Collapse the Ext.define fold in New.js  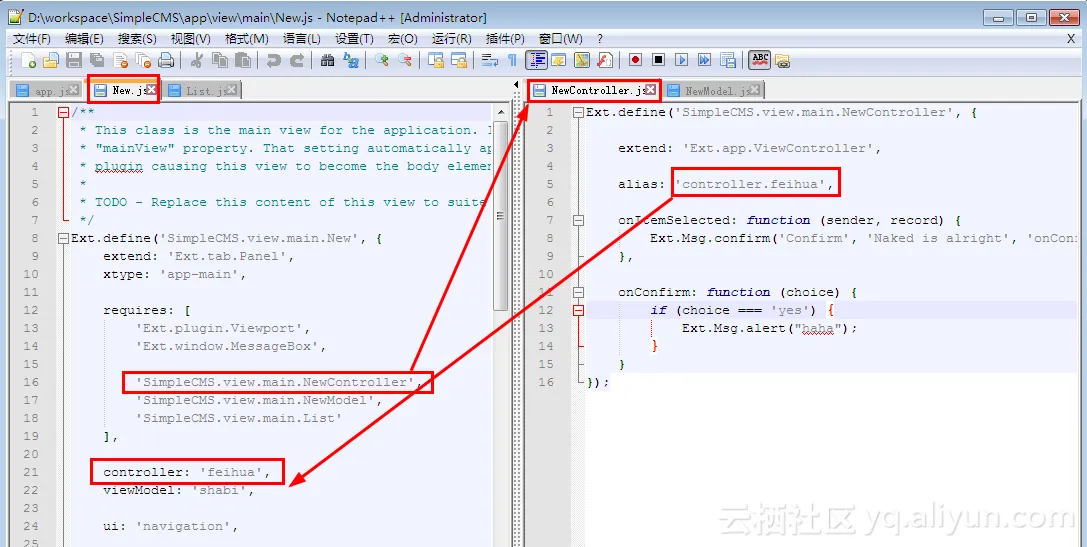pos(64,238)
